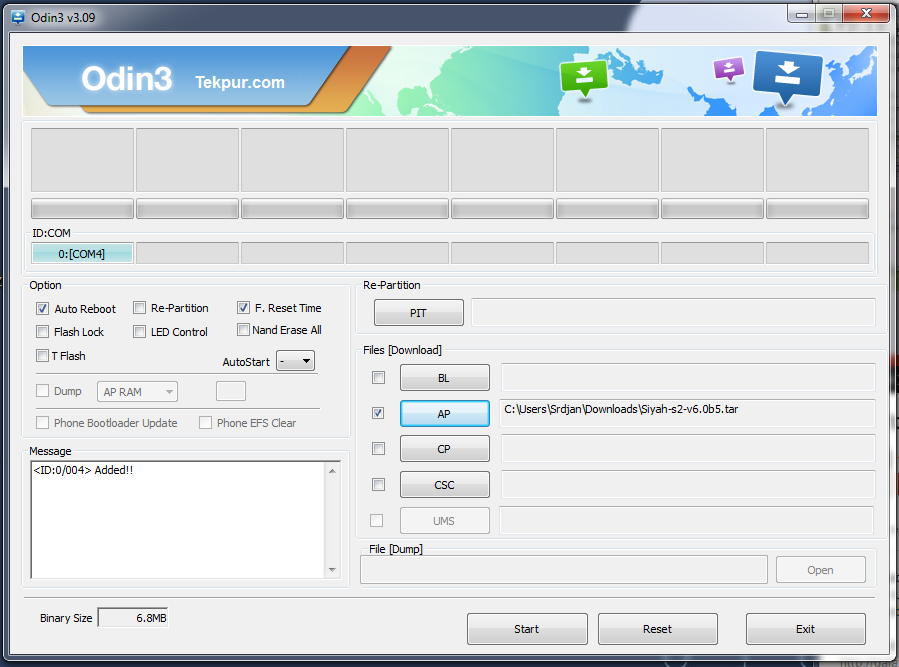899x667 pixels.
Task: Open the AP RAM dump dropdown
Action: (137, 392)
